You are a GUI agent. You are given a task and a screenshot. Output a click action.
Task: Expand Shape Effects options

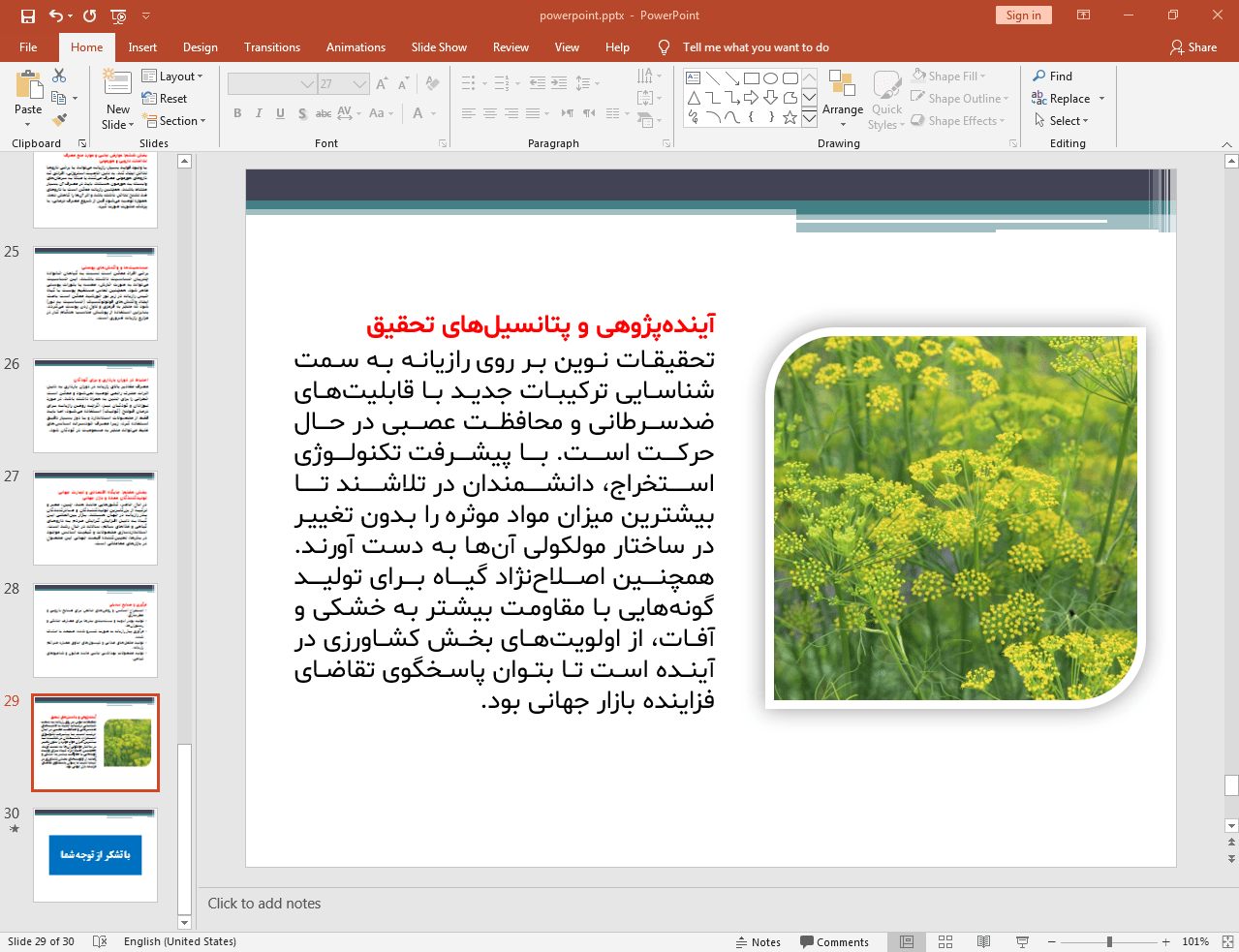958,120
